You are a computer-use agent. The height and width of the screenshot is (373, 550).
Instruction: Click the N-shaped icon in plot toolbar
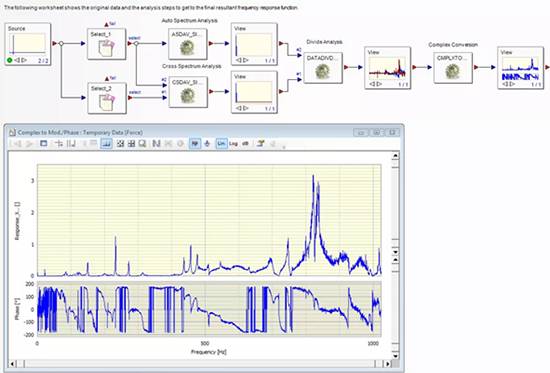156,144
